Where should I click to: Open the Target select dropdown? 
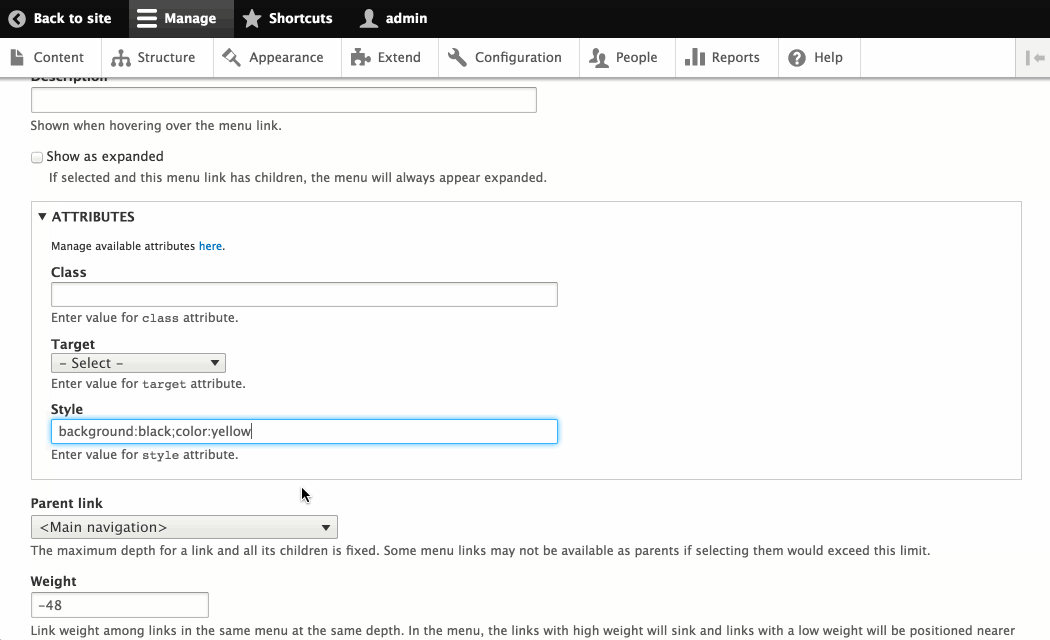pos(138,363)
